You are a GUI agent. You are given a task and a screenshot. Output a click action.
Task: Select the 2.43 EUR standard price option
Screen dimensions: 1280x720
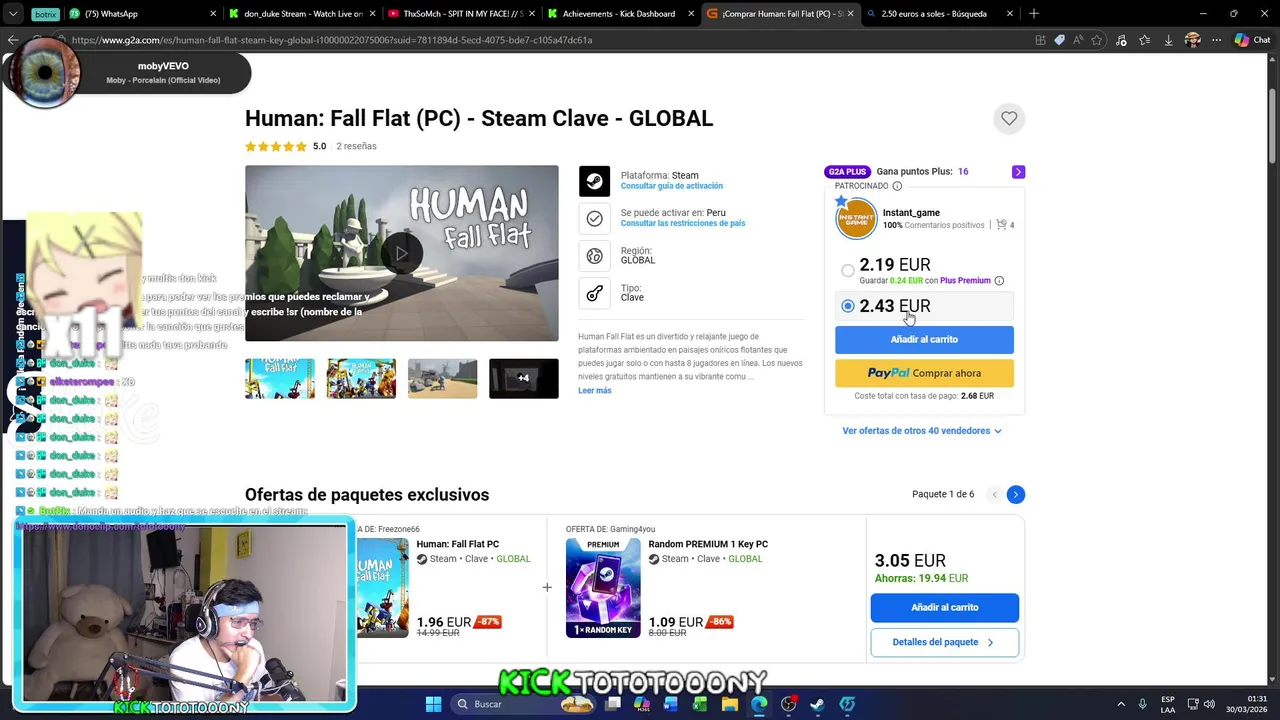click(848, 306)
